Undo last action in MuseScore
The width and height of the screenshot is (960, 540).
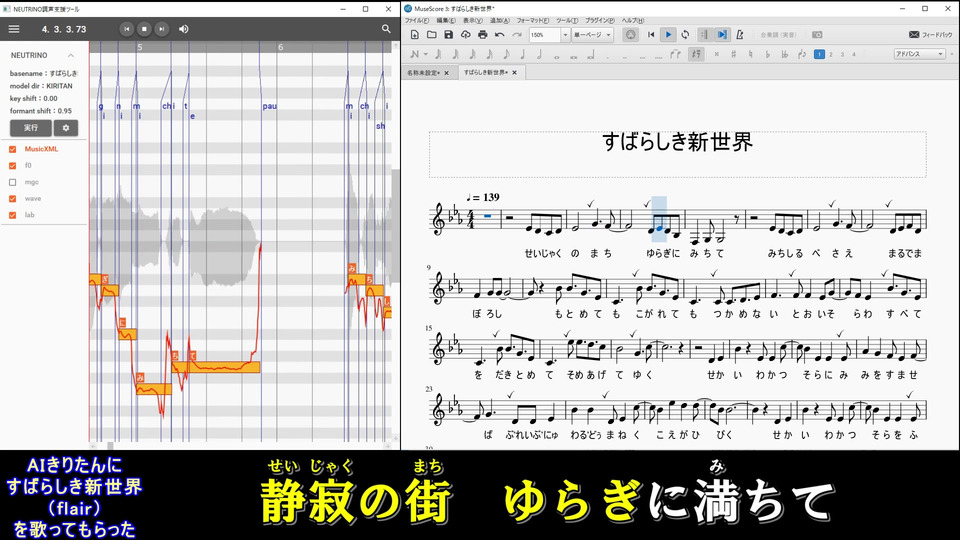(x=500, y=35)
